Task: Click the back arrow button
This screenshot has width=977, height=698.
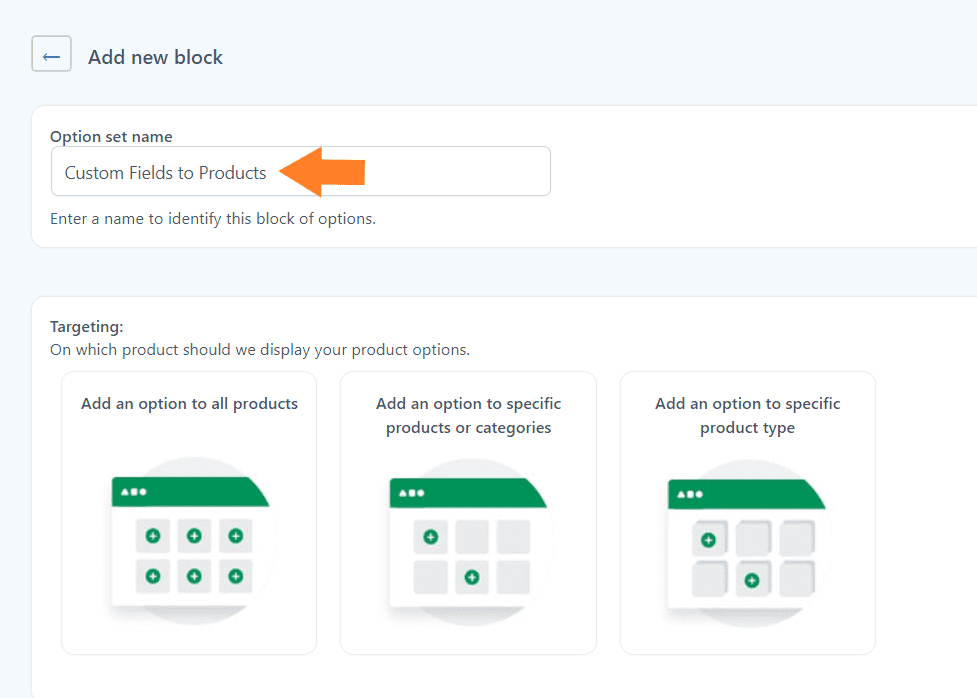Action: 51,54
